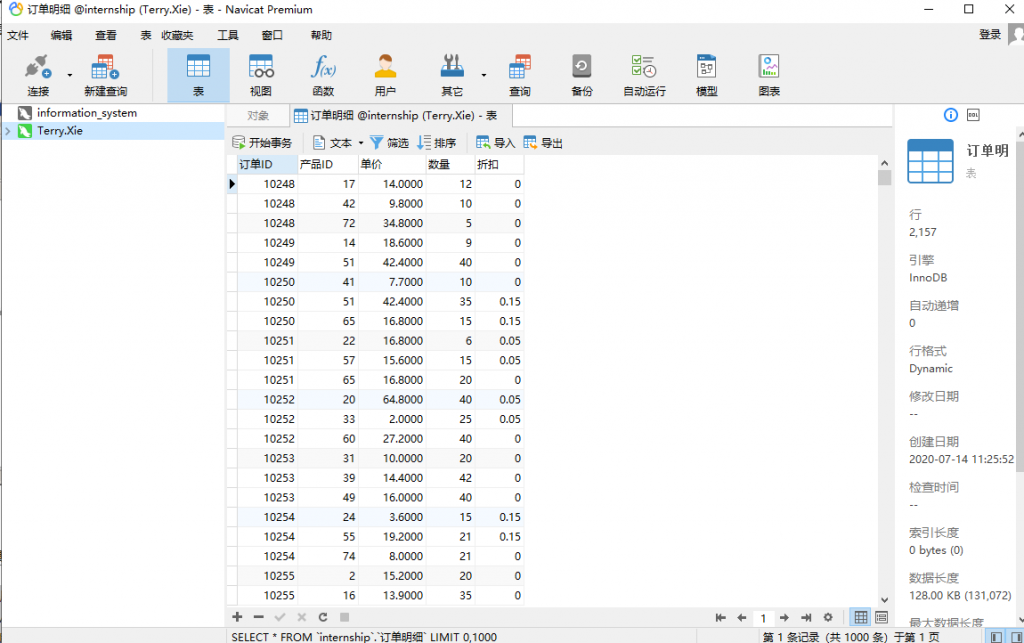
Task: Click the 筛选 filter button
Action: (x=389, y=142)
